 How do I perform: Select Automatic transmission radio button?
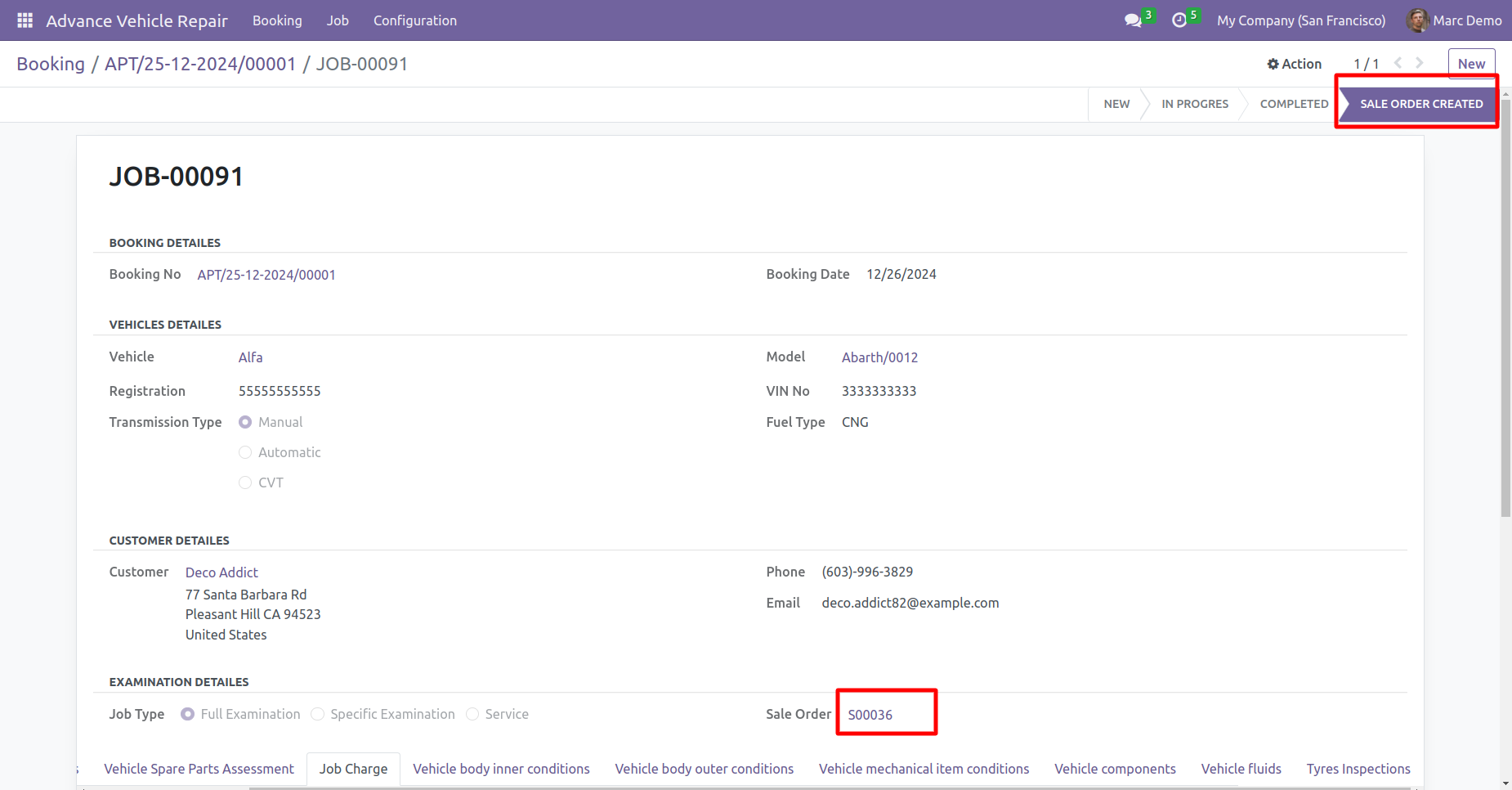(x=245, y=452)
